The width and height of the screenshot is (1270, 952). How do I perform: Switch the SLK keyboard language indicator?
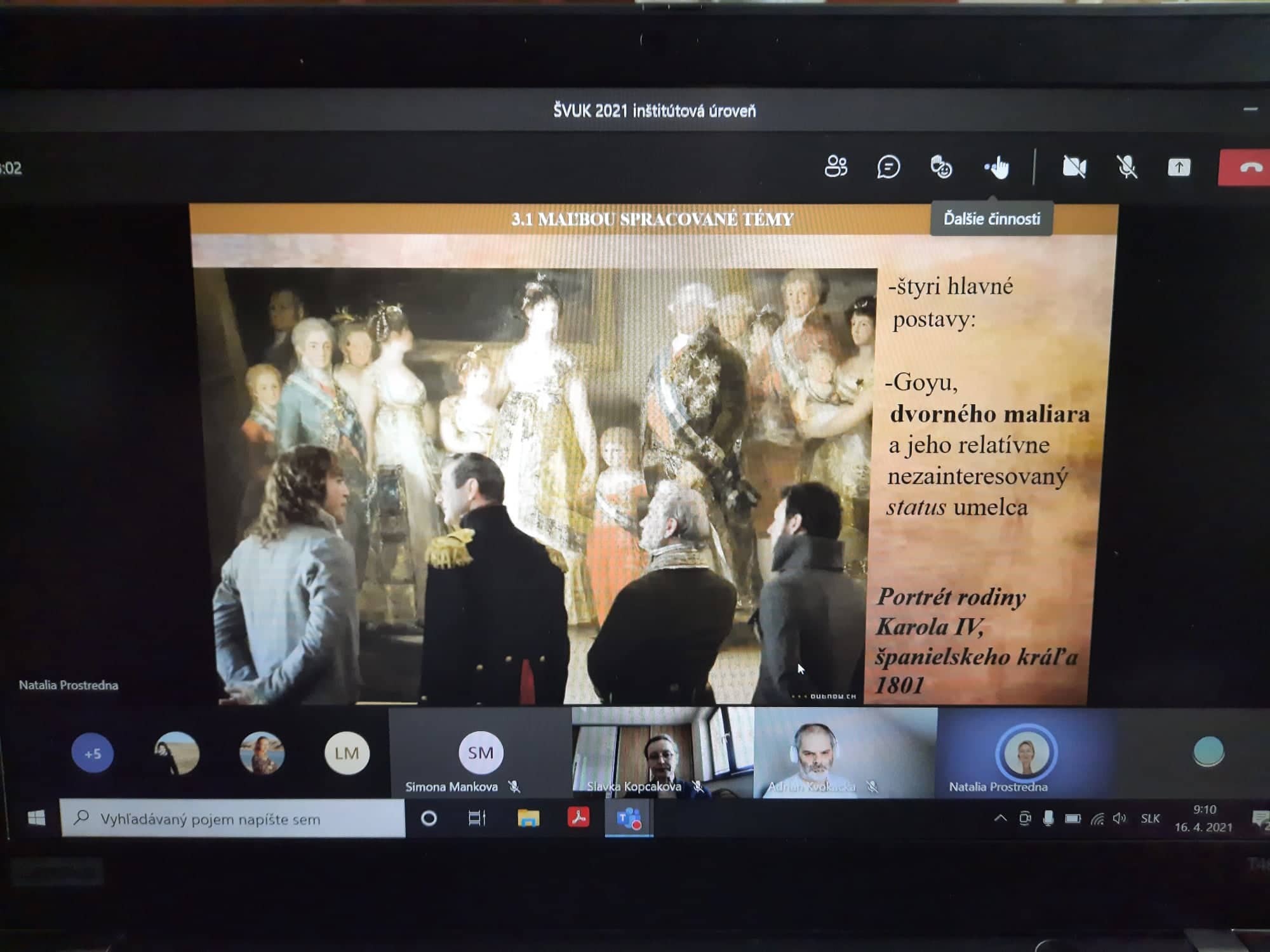click(1150, 819)
